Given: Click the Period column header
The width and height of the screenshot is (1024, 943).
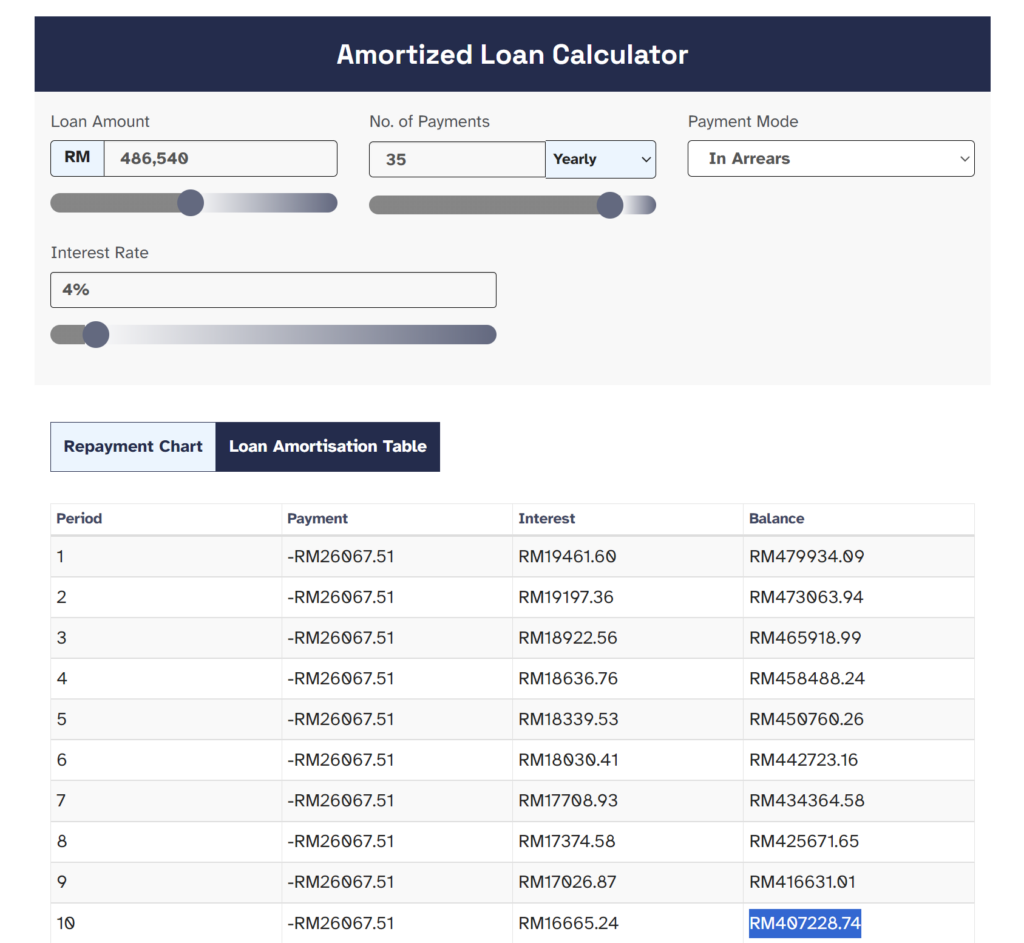Looking at the screenshot, I should coord(79,519).
